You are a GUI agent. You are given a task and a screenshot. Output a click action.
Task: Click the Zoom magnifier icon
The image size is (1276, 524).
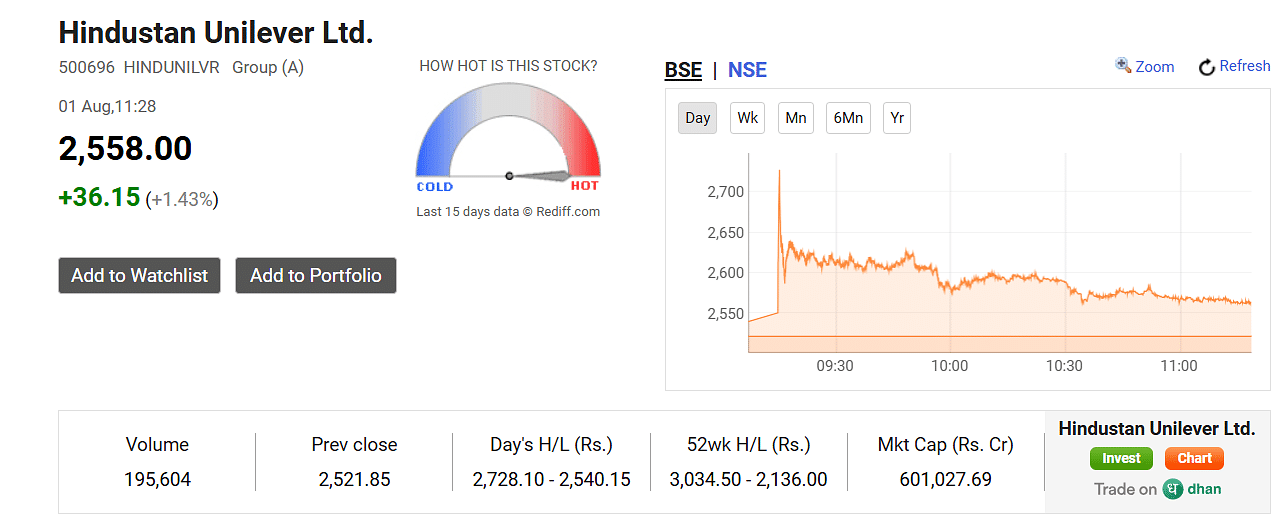point(1123,66)
